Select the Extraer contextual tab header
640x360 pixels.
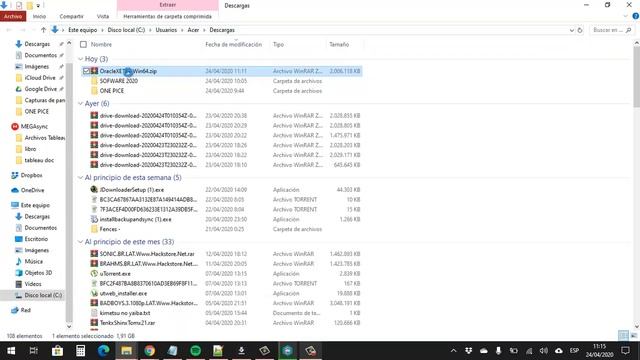(x=167, y=5)
